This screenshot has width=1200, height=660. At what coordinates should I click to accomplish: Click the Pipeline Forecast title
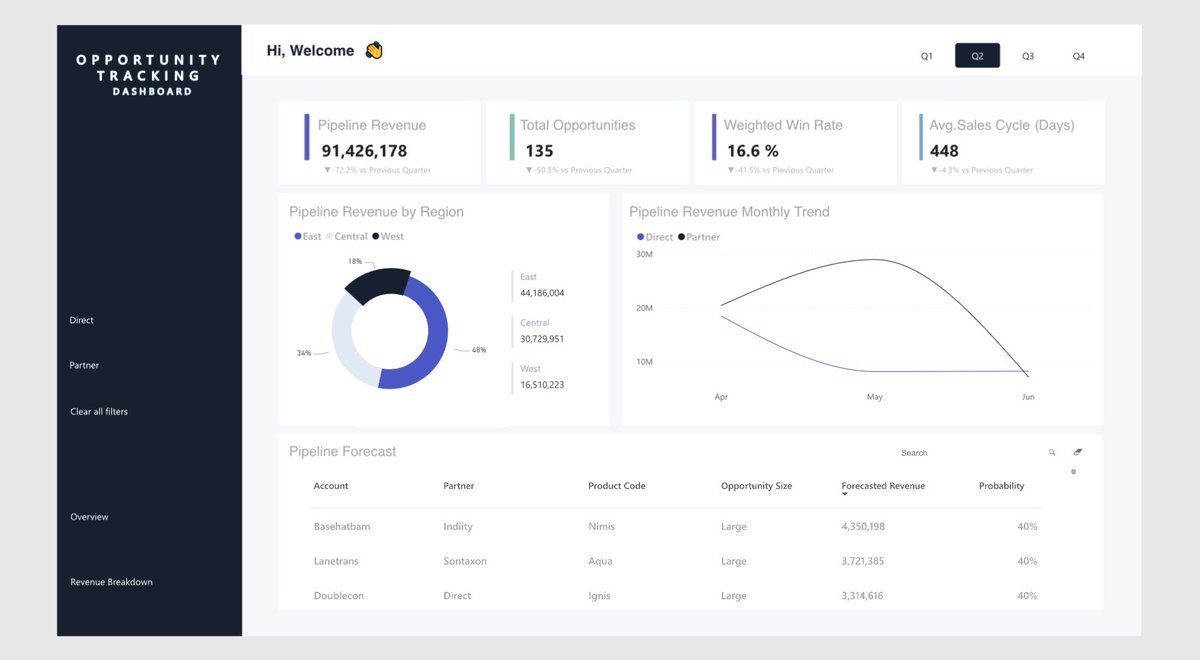(342, 452)
